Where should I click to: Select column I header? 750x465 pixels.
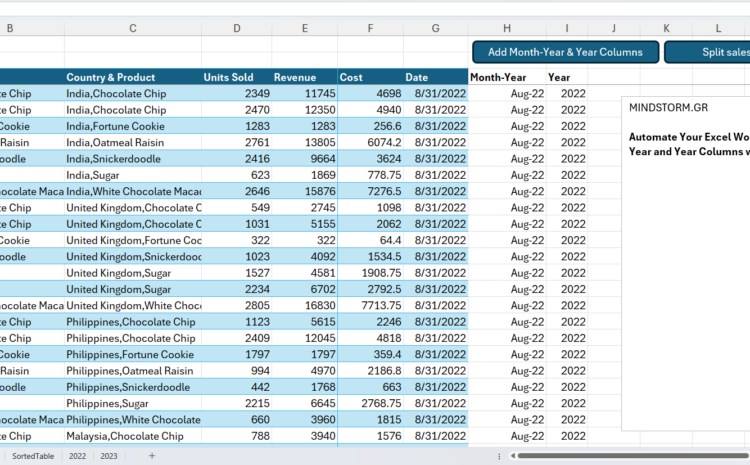pyautogui.click(x=567, y=28)
